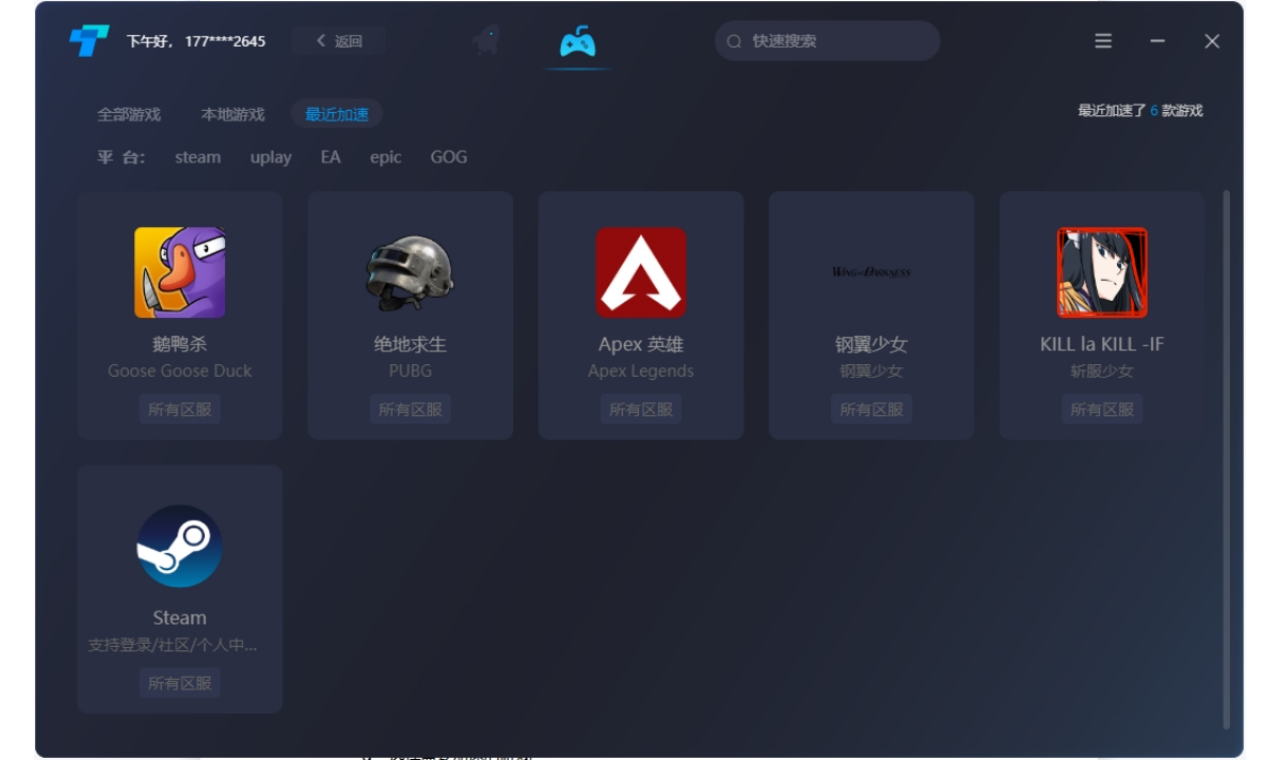The image size is (1280, 760).
Task: Click the blue app logo at top left
Action: tap(89, 41)
